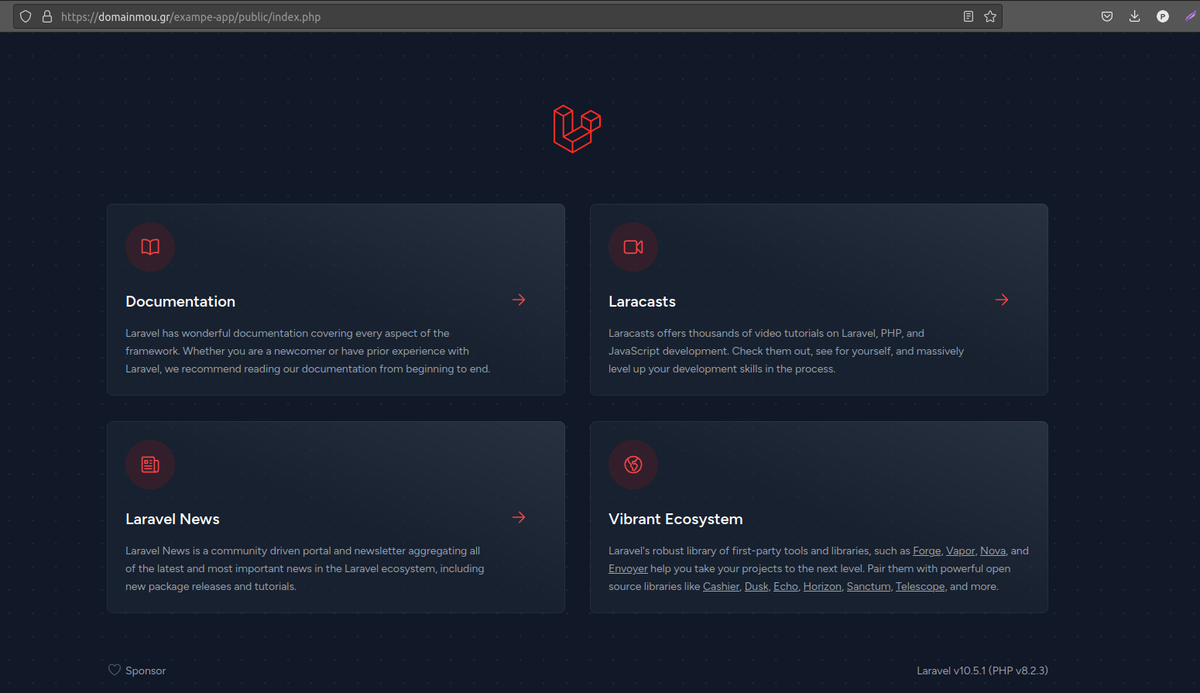Image resolution: width=1200 pixels, height=693 pixels.
Task: Click the Laravel v10.5.1 version text
Action: tap(982, 671)
